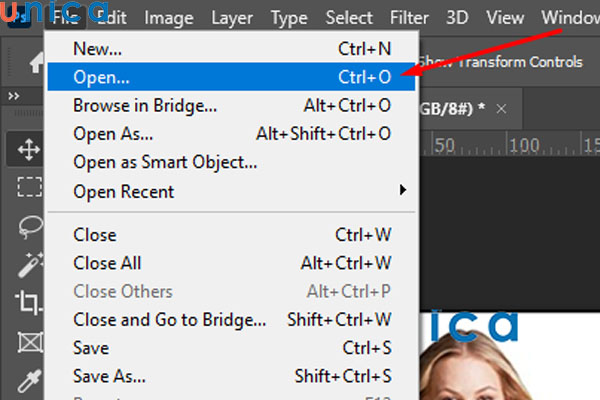The image size is (600, 400).
Task: Close the open document tab
Action: click(502, 108)
